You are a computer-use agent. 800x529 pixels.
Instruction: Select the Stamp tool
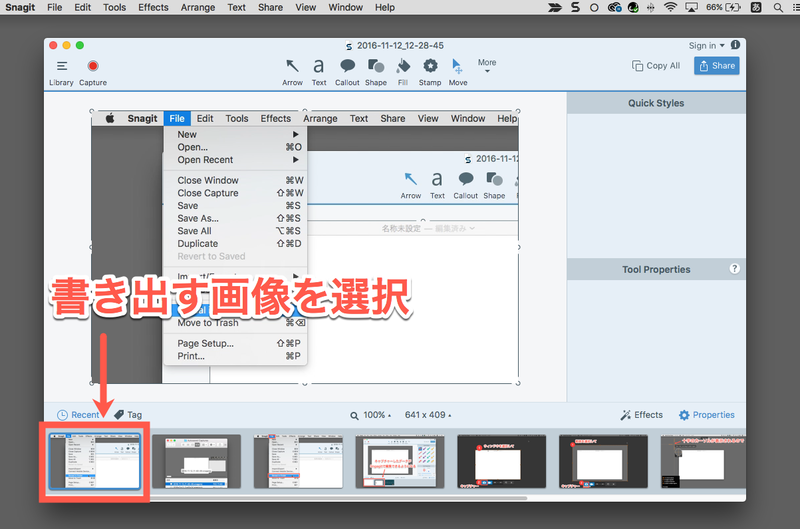pos(430,72)
